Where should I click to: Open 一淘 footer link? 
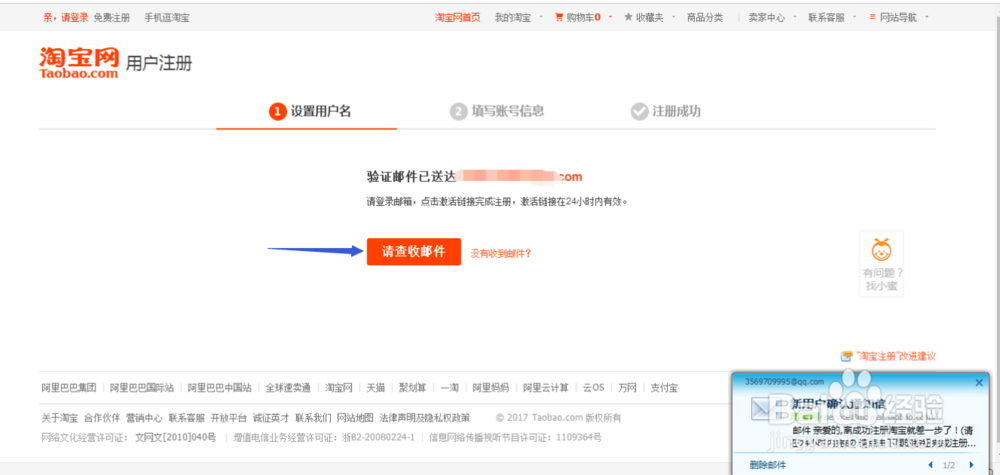(x=450, y=388)
